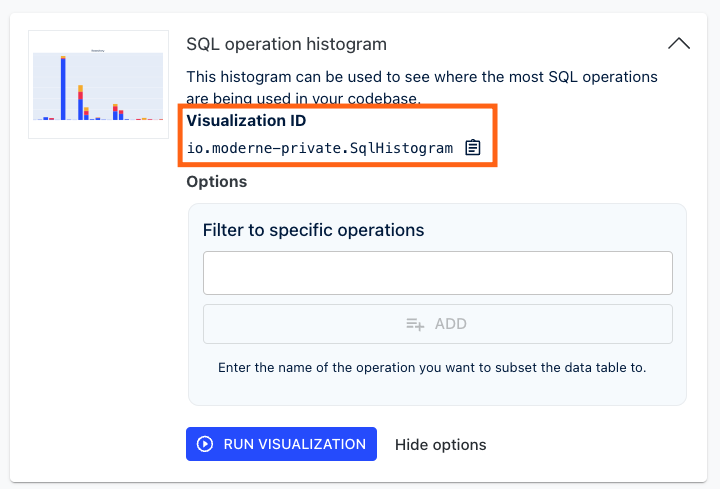Collapse the SQL operation histogram card chevron
Screen dimensions: 720x489
679,44
